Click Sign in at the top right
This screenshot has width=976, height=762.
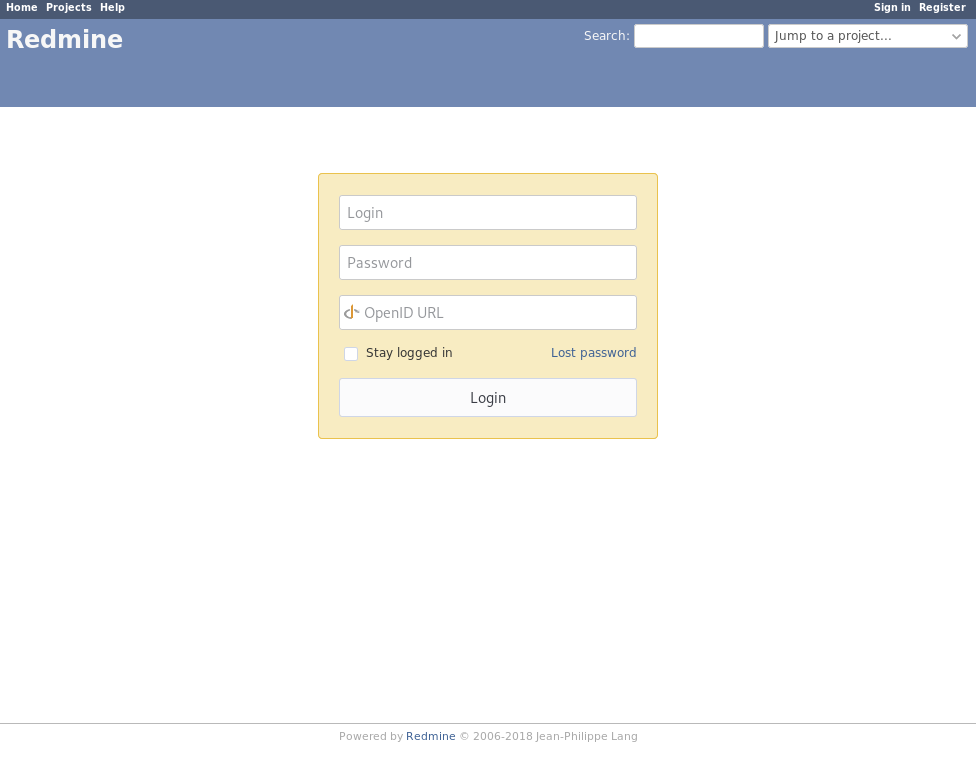[892, 7]
